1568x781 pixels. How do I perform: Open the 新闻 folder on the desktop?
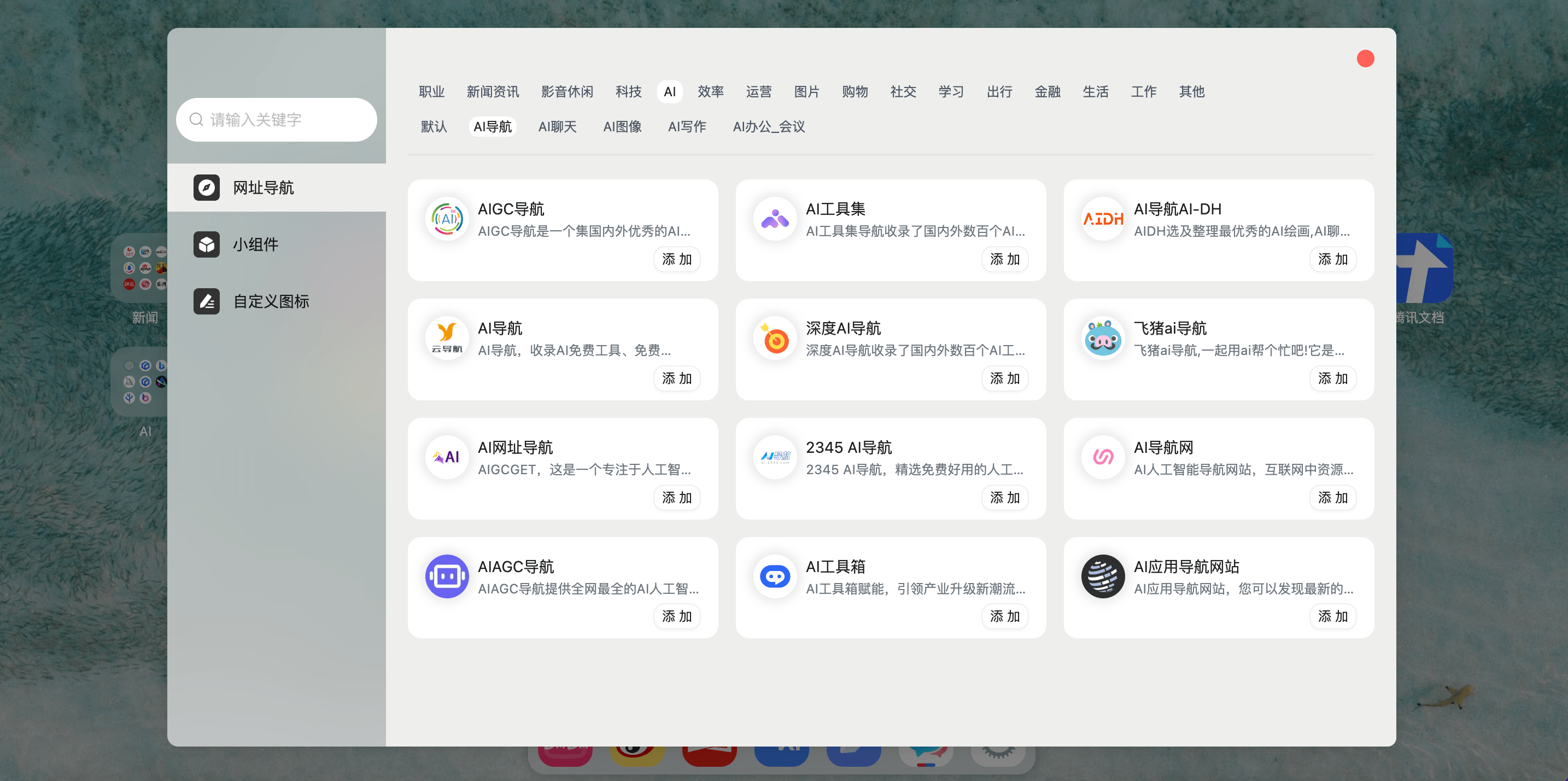click(139, 268)
